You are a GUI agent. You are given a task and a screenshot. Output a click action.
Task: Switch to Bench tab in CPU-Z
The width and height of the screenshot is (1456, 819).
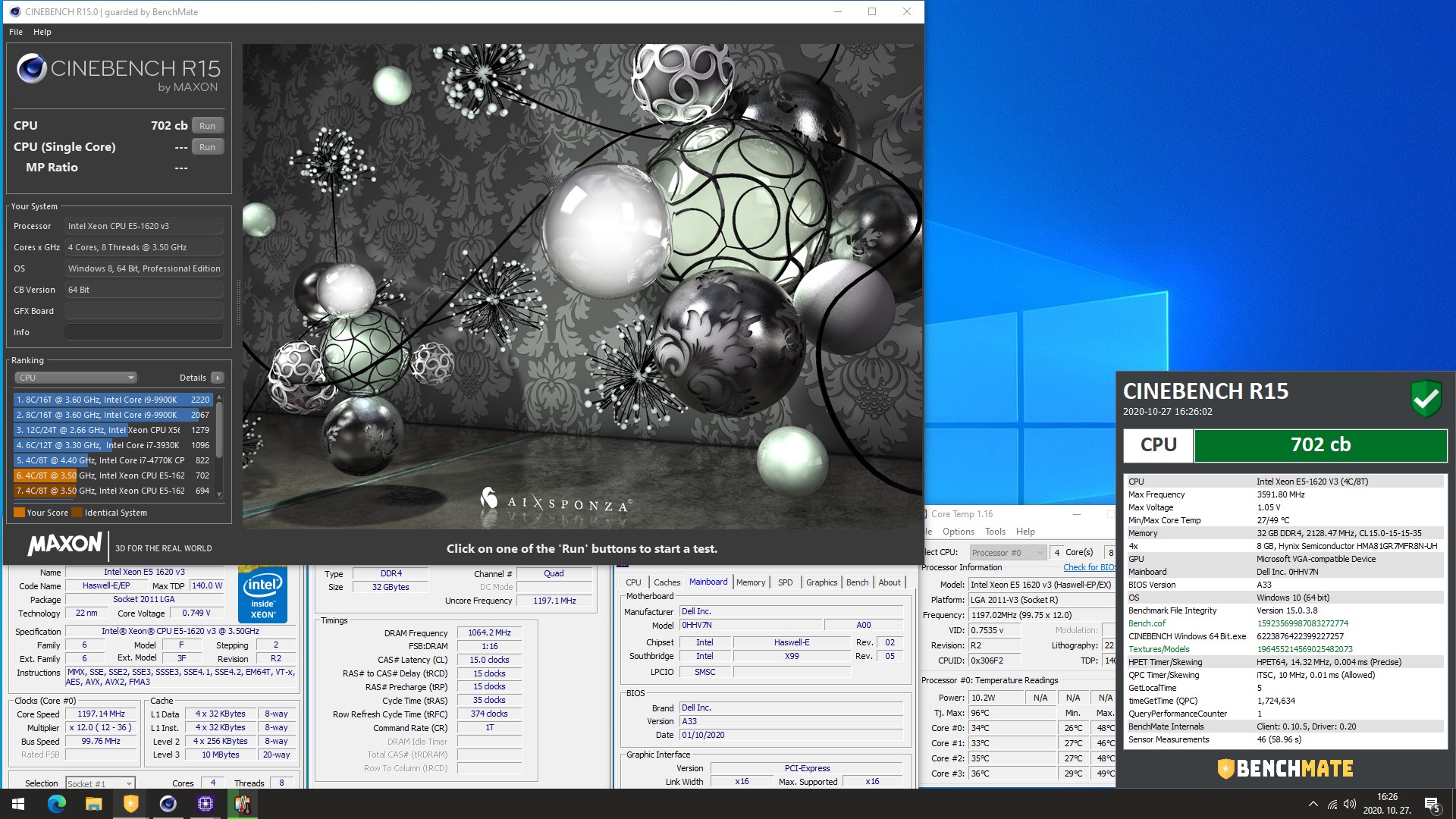point(857,582)
